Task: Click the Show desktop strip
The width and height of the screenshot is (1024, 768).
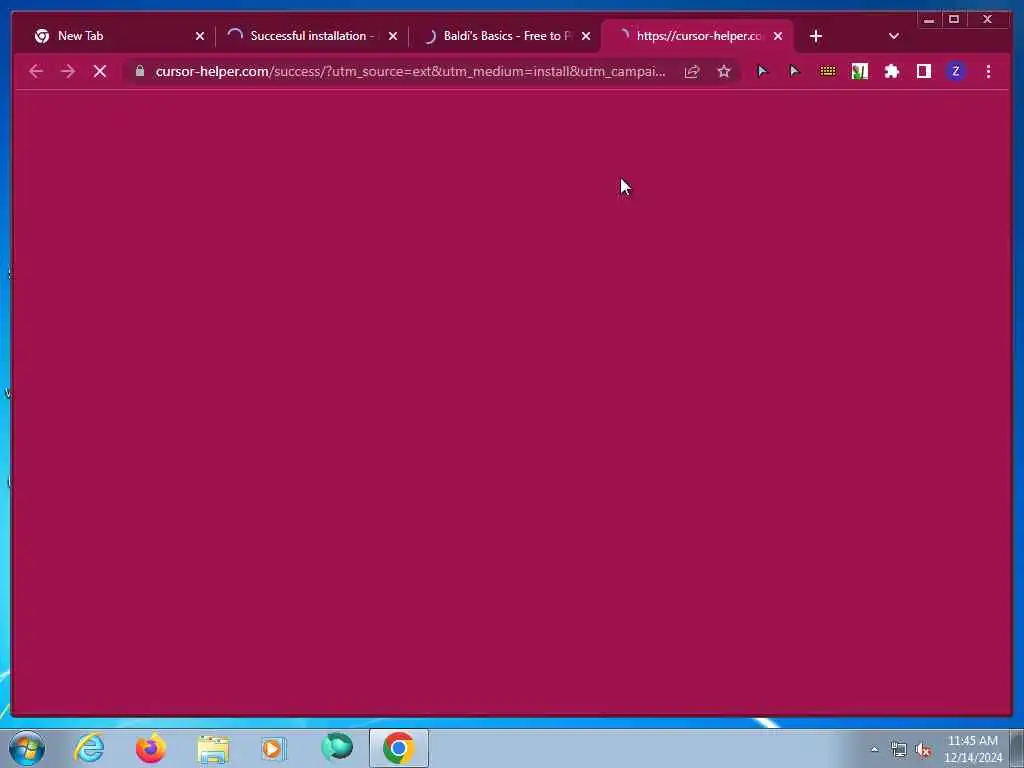Action: 1017,748
